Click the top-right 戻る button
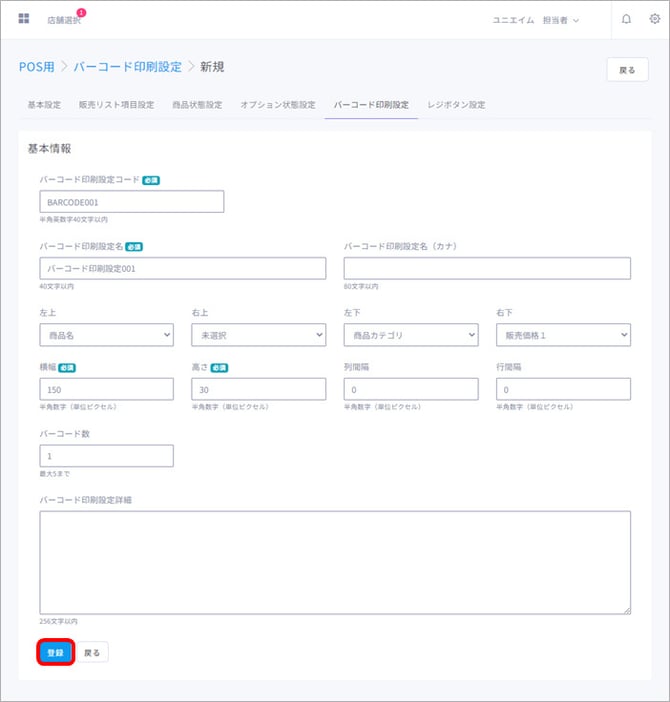The image size is (670, 702). (x=627, y=69)
